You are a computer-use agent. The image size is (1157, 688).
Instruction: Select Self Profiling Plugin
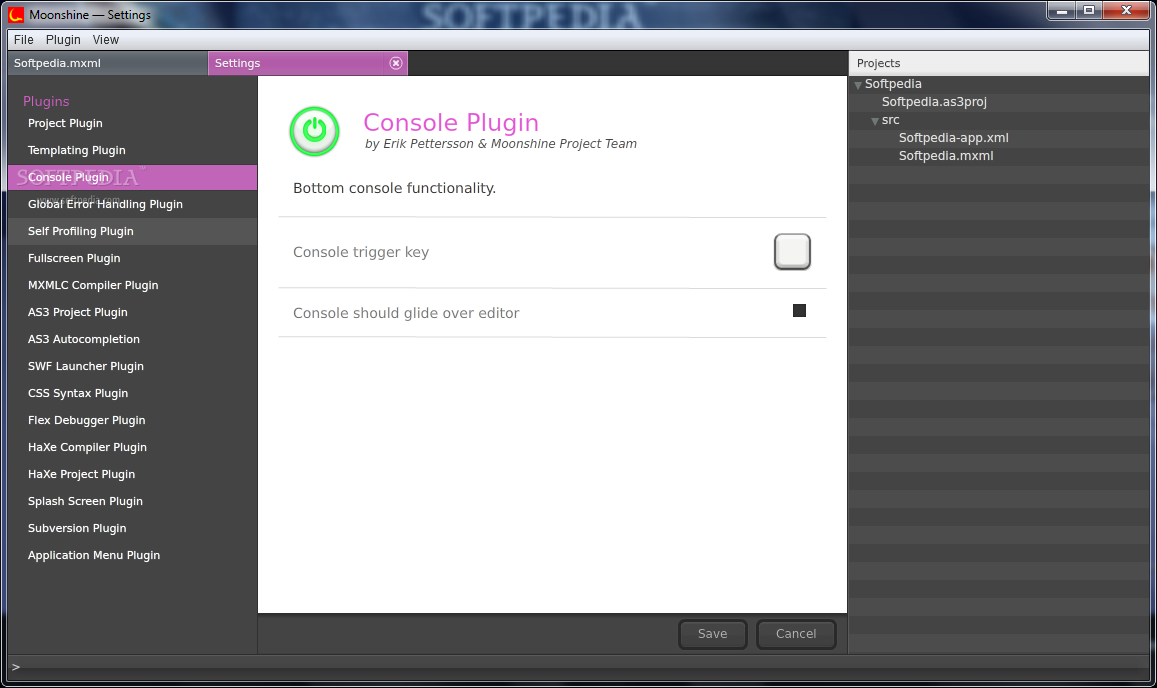click(133, 232)
